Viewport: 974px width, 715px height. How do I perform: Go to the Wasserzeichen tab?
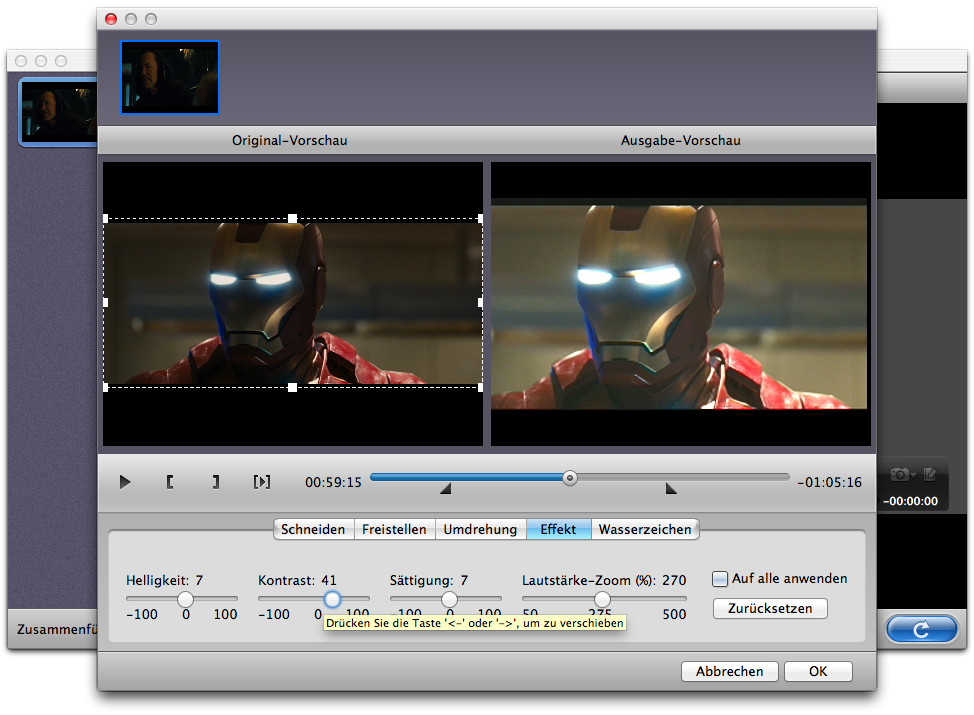[645, 529]
